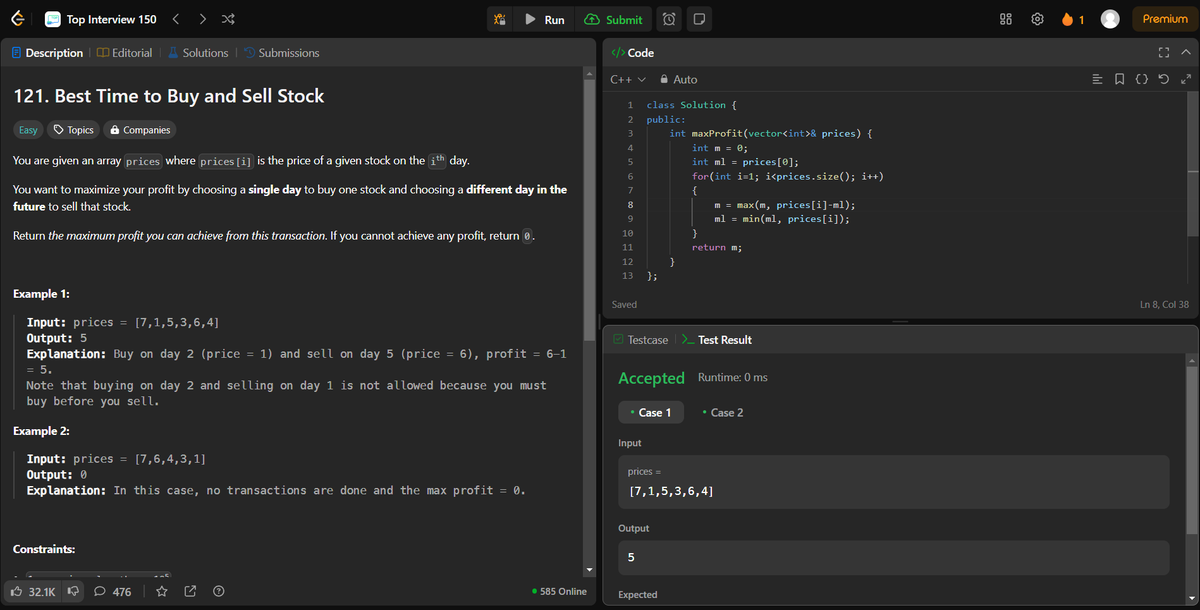Open the 476 comments
Viewport: 1200px width, 610px height.
[x=112, y=592]
